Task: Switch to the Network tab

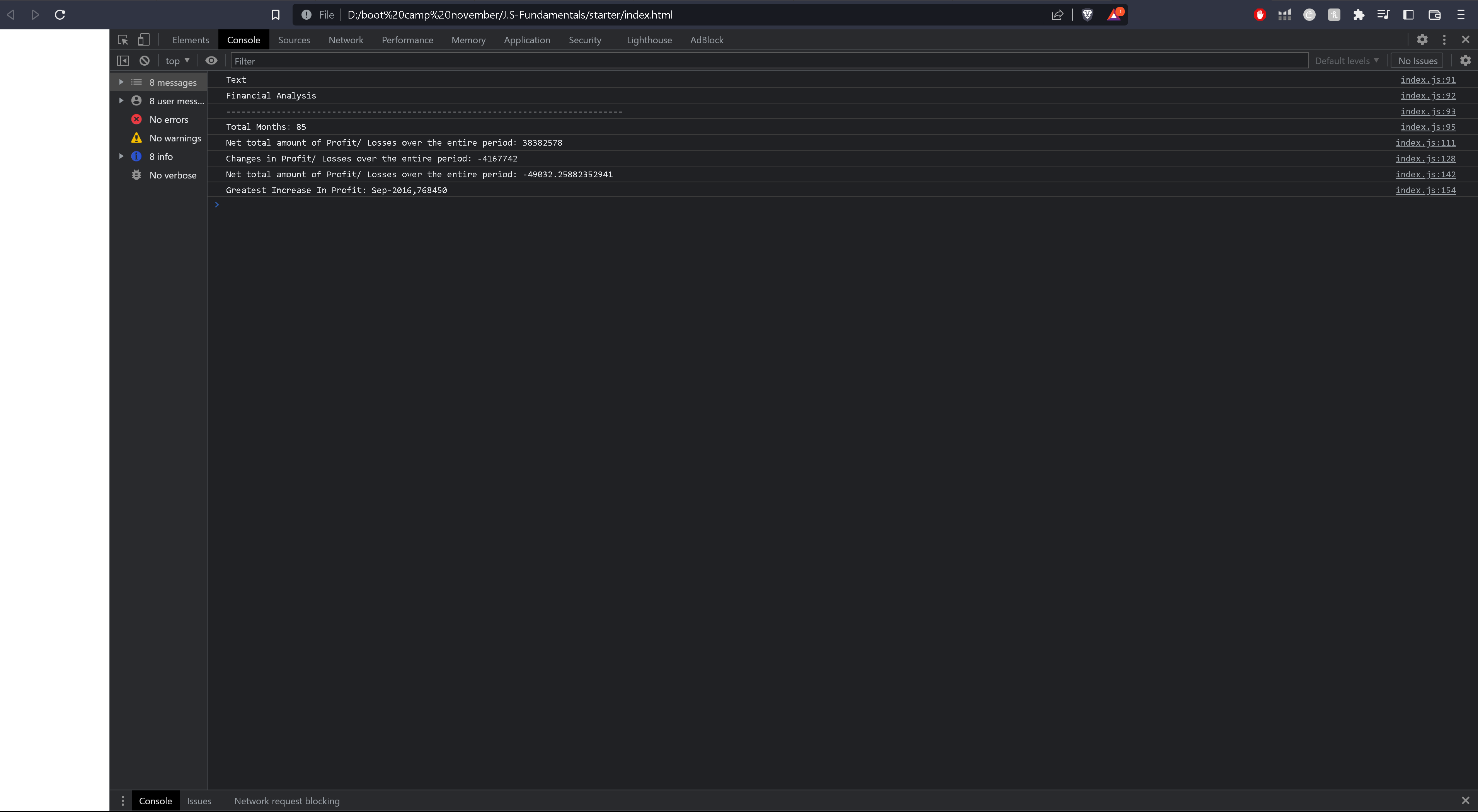Action: (346, 39)
